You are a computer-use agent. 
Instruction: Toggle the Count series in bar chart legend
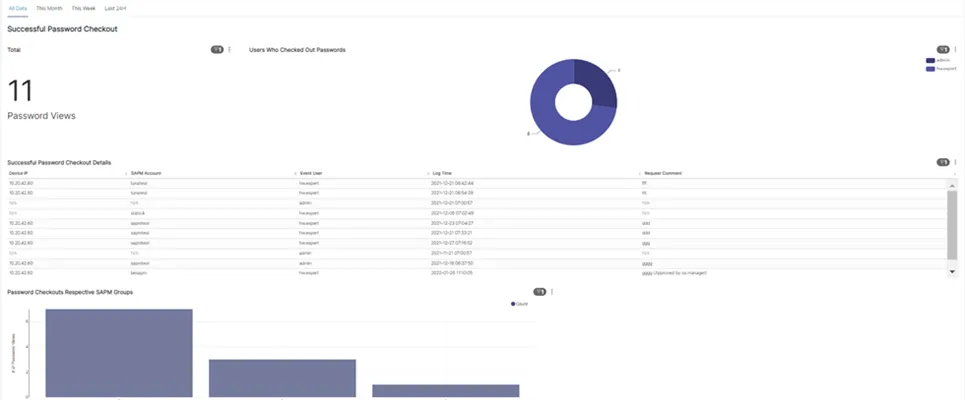pos(519,304)
